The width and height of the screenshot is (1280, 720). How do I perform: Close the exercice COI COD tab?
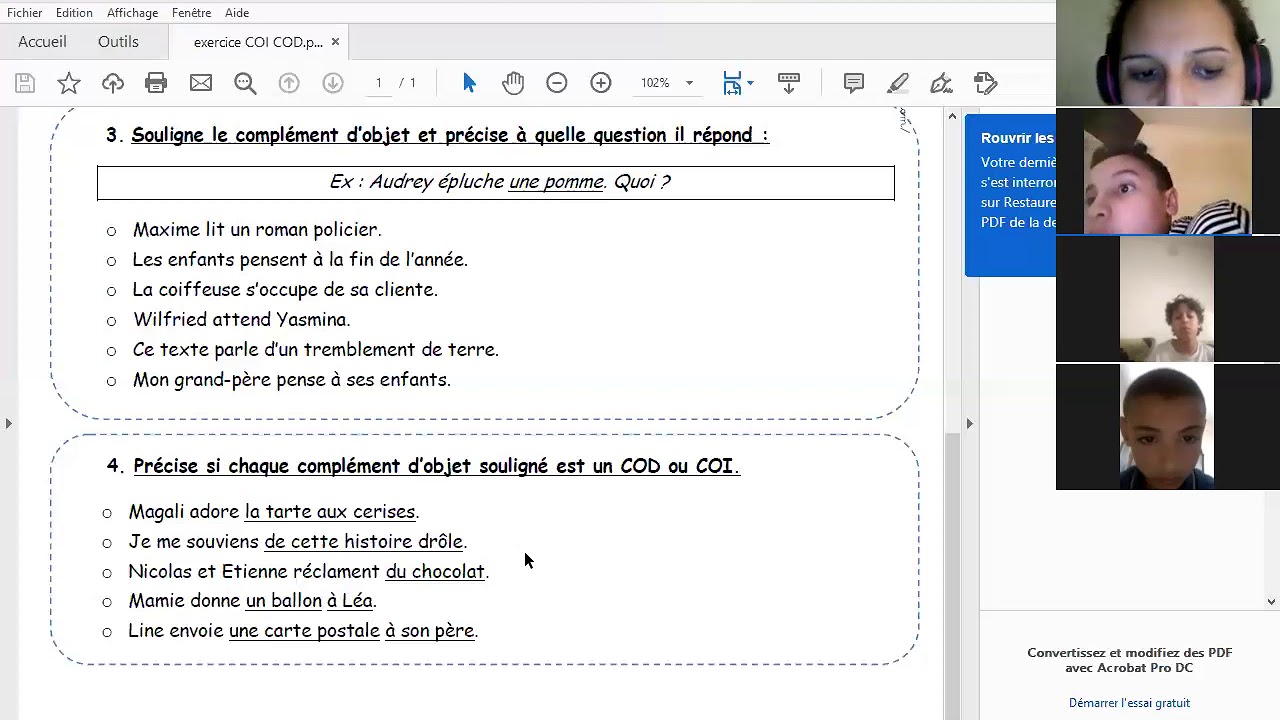[335, 42]
